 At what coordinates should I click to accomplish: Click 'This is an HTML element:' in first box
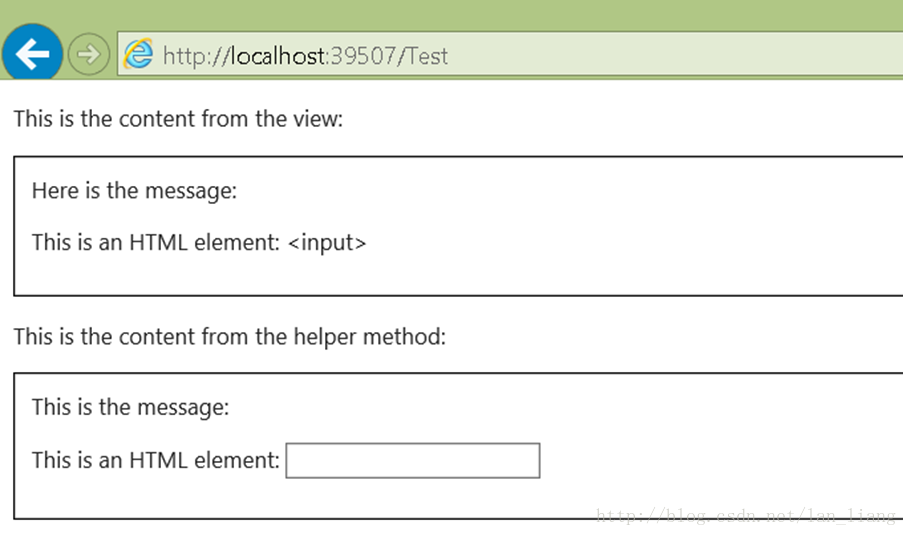tap(156, 243)
